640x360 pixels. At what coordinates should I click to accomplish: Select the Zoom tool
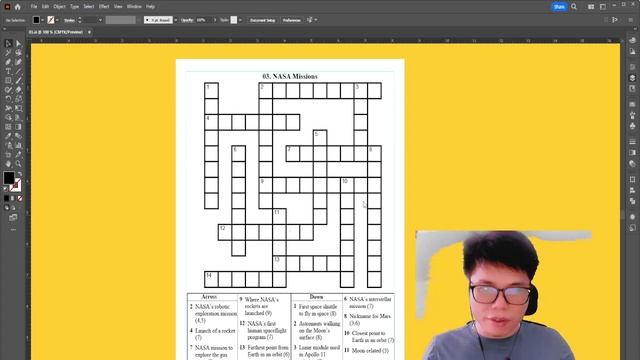(18, 164)
